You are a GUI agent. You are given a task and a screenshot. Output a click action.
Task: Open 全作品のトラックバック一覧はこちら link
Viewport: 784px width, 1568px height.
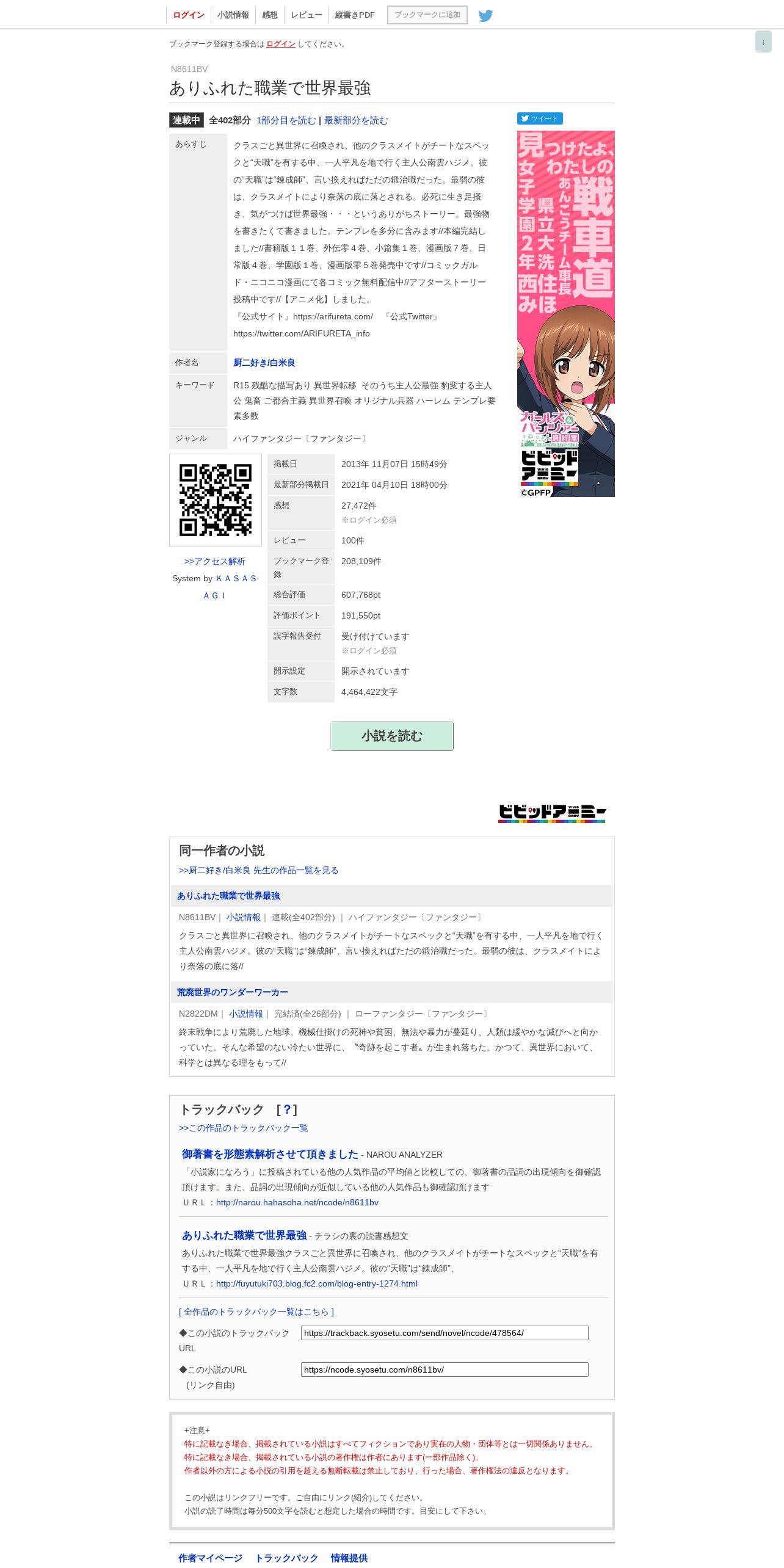256,1312
